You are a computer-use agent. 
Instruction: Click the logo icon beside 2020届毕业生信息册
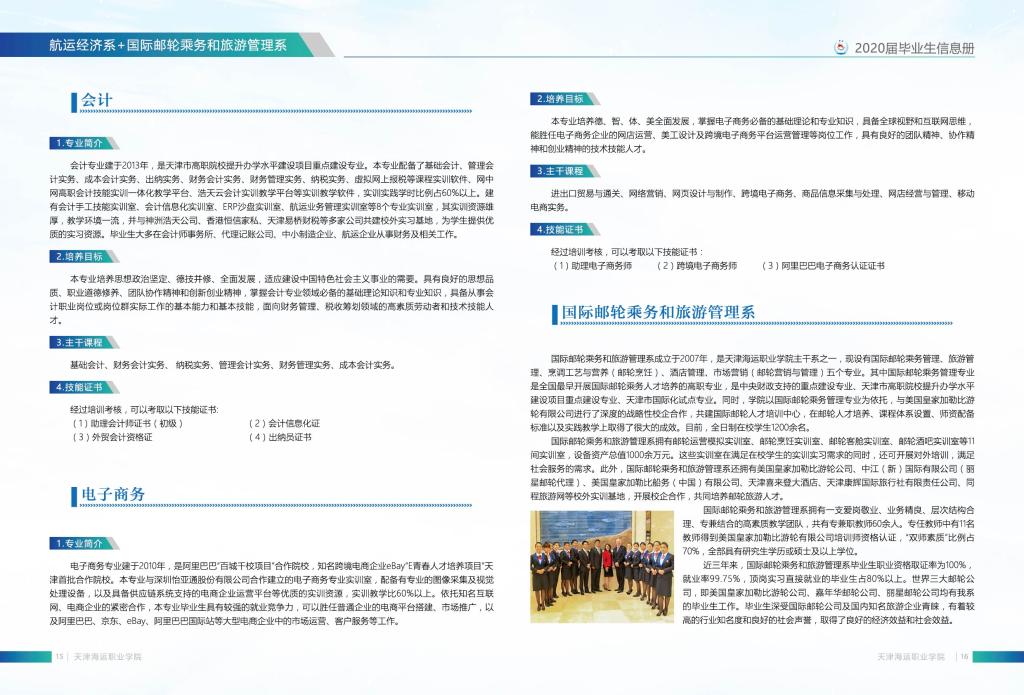tap(842, 47)
